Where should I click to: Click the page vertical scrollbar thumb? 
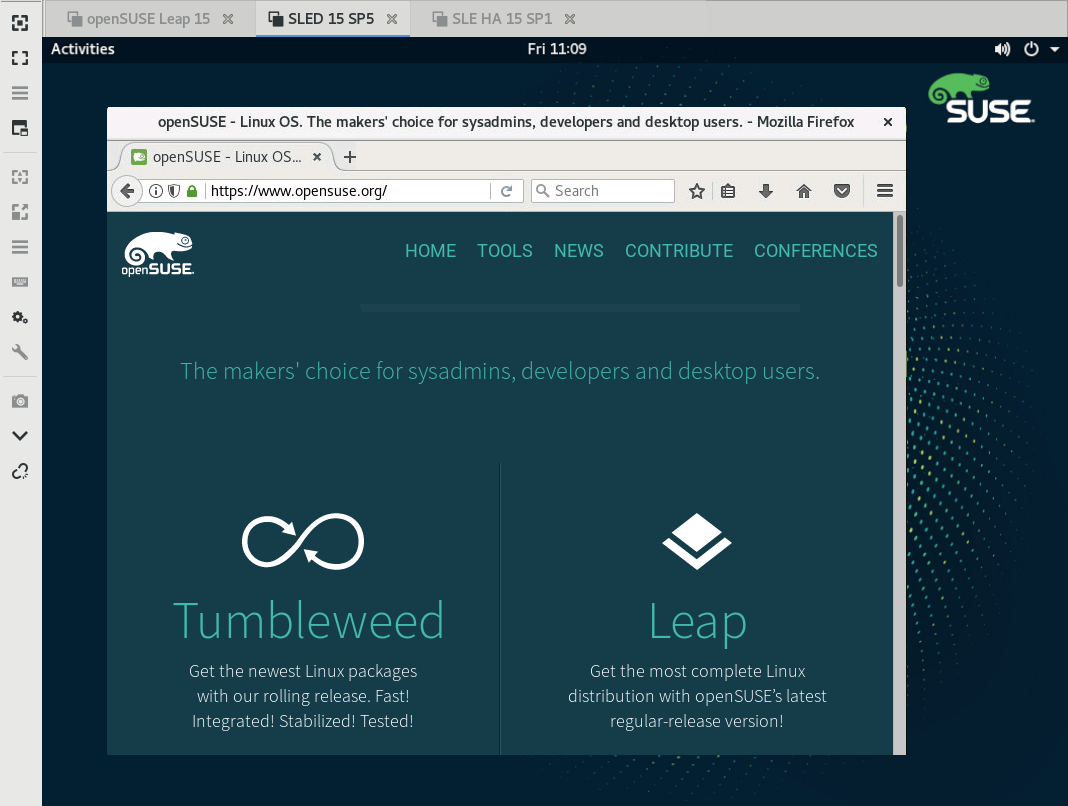899,250
